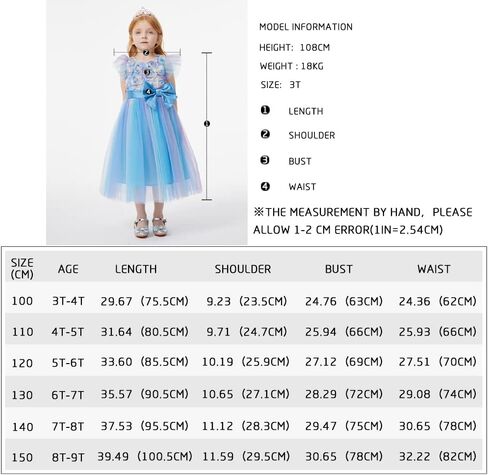Click bust value 27.12 (69CM)
Screen dimensions: 488x475
click(344, 362)
